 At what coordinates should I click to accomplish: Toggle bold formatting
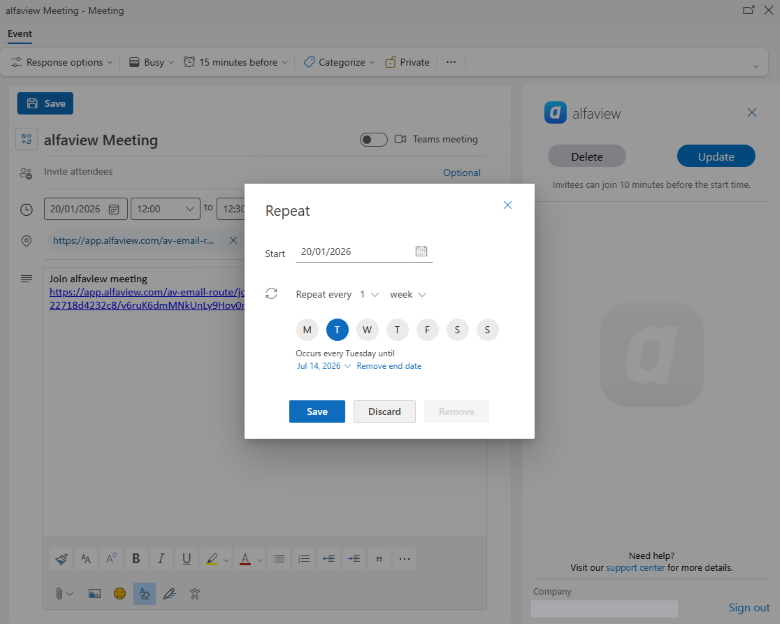point(136,559)
